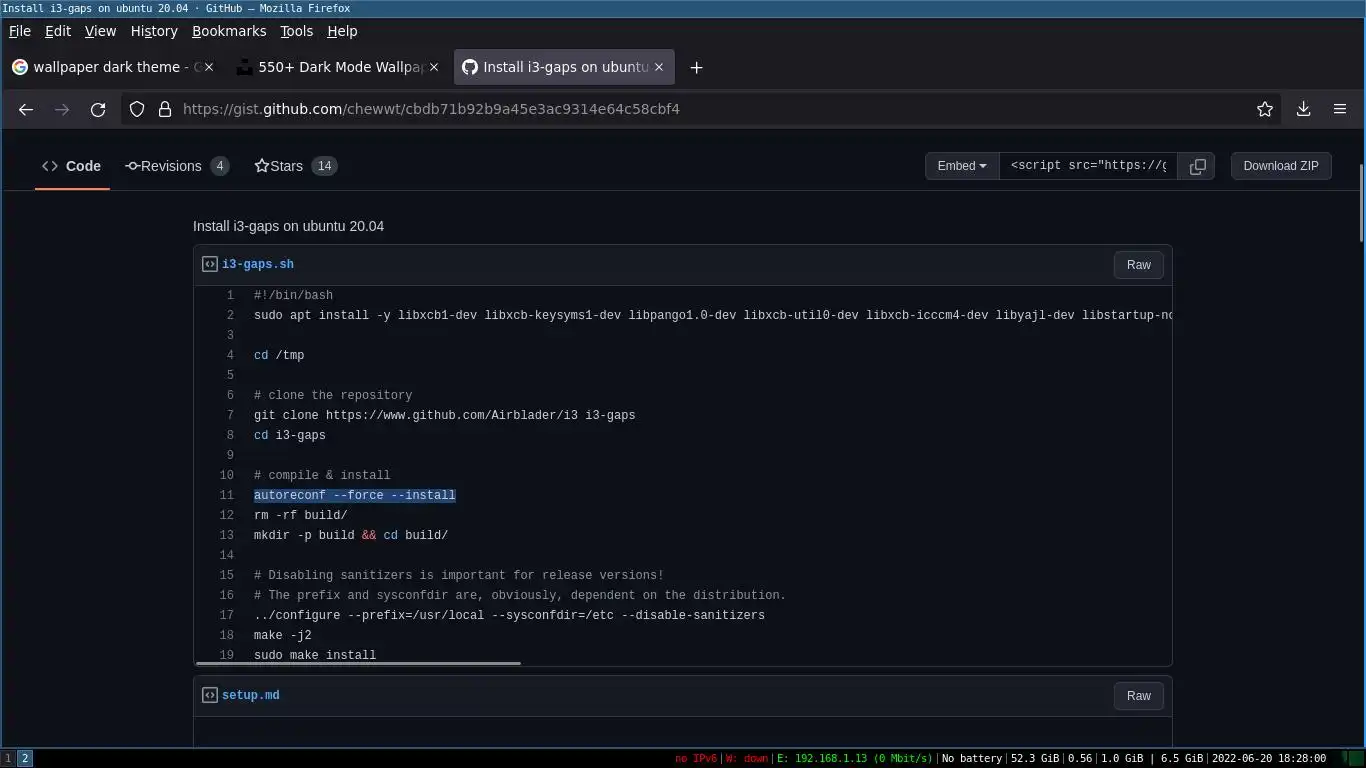Click line number 11 in the code
This screenshot has height=768, width=1366.
click(227, 495)
